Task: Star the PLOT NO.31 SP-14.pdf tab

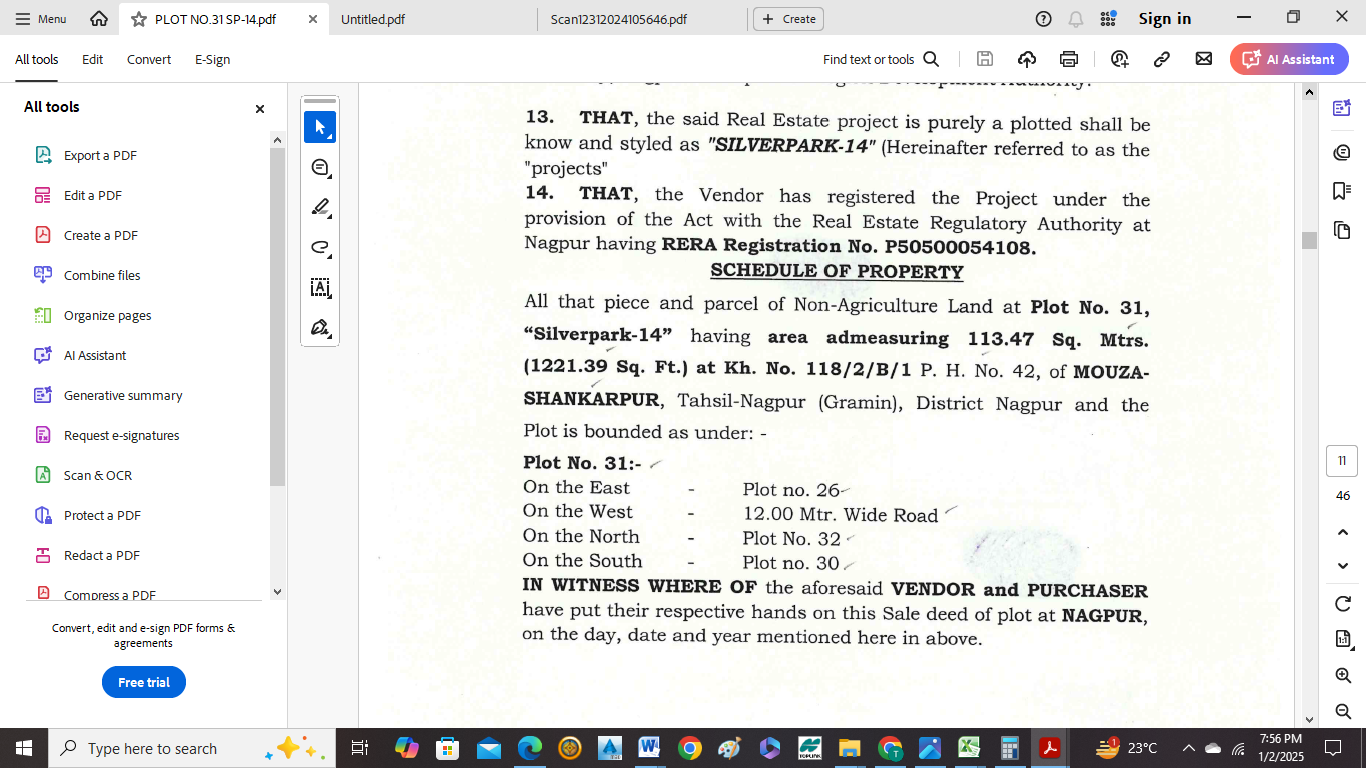Action: 139,19
